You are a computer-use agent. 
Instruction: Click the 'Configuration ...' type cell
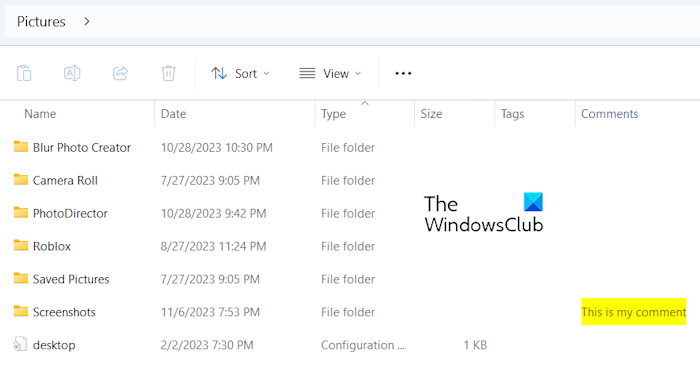tap(362, 345)
